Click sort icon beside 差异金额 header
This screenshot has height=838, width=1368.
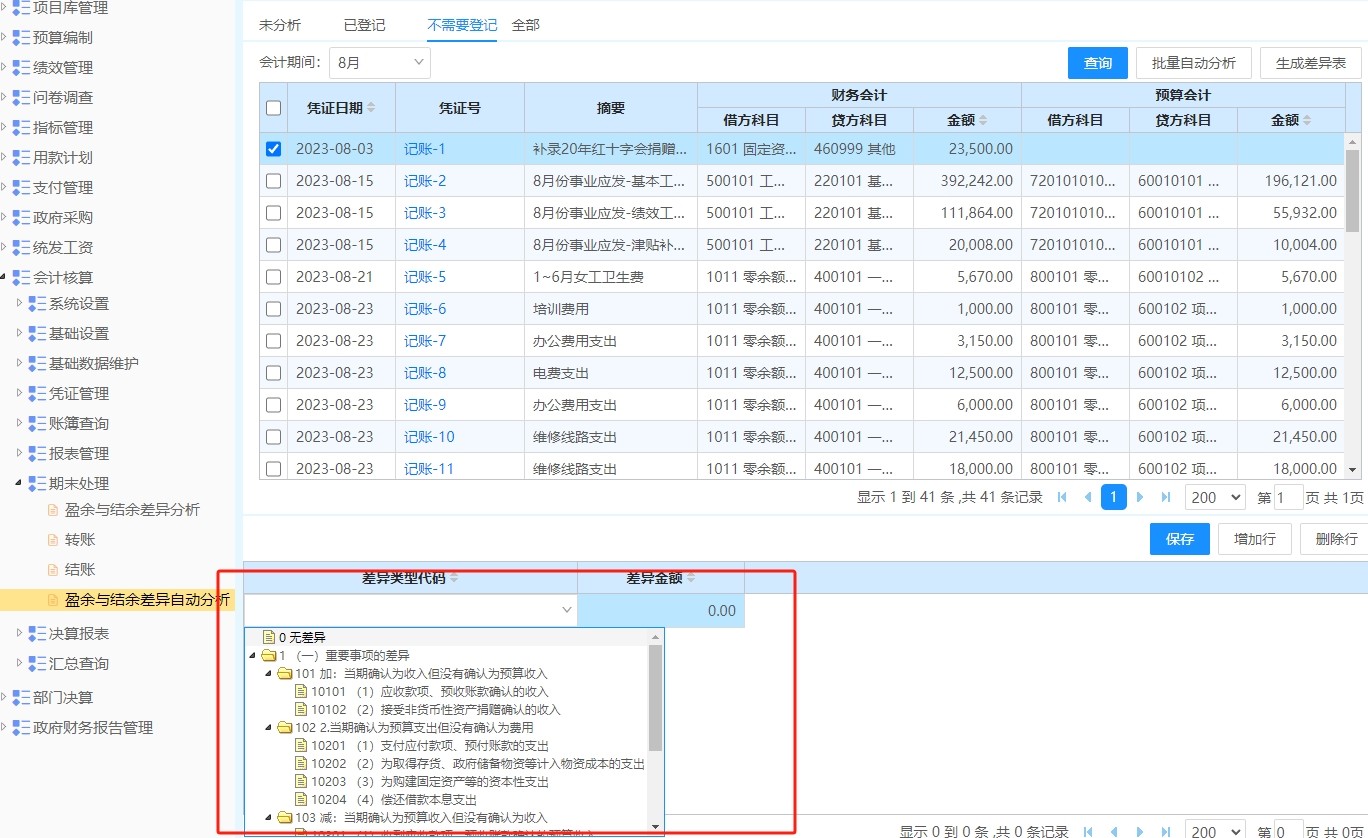click(691, 578)
